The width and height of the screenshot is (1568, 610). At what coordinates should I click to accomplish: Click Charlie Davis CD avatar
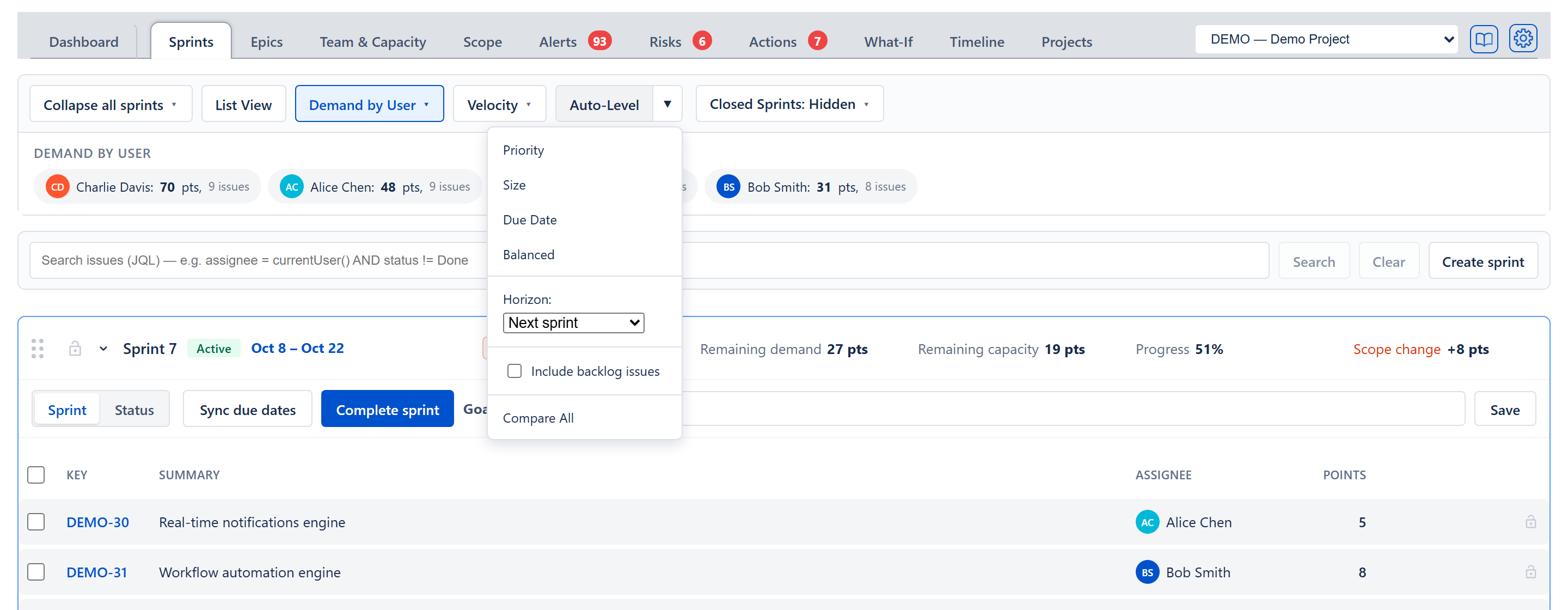pos(58,187)
